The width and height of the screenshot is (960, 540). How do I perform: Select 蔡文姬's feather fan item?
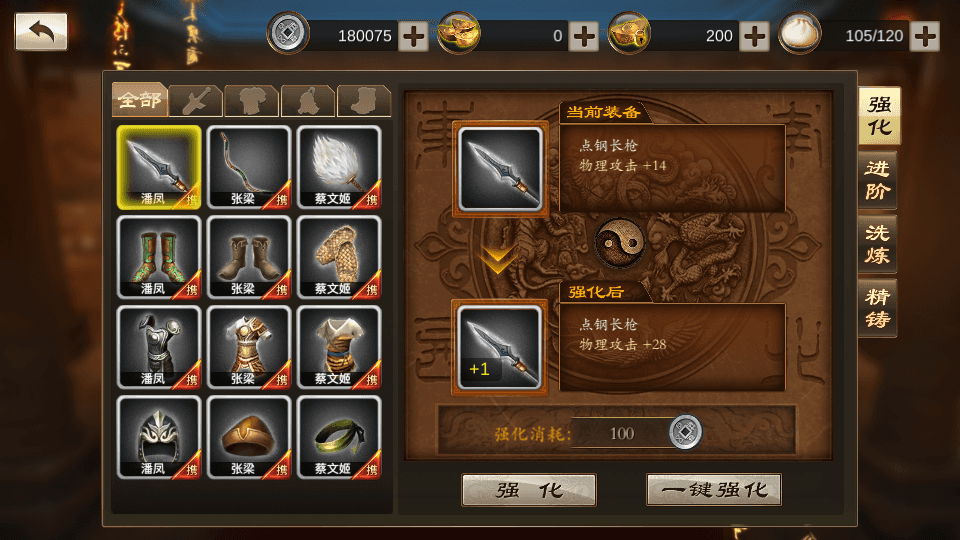click(339, 167)
